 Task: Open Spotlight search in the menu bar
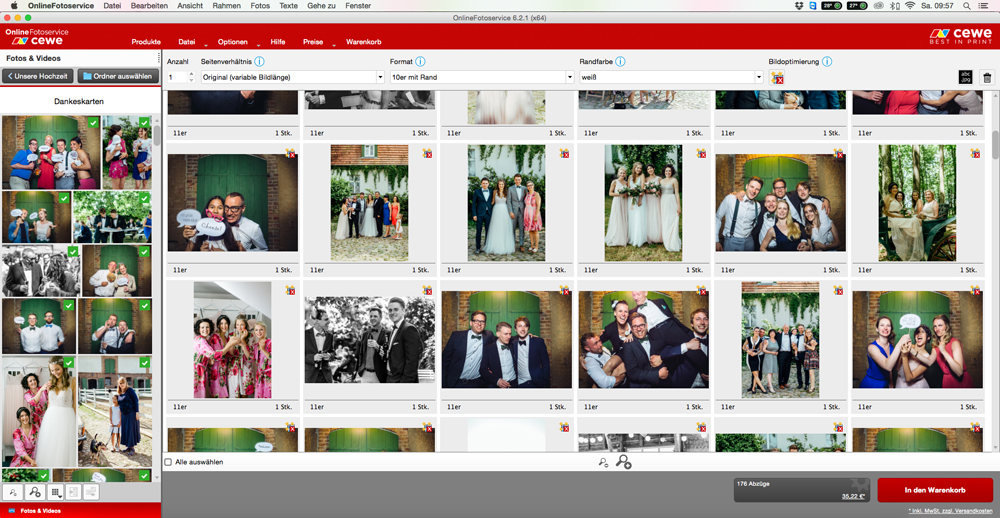967,6
